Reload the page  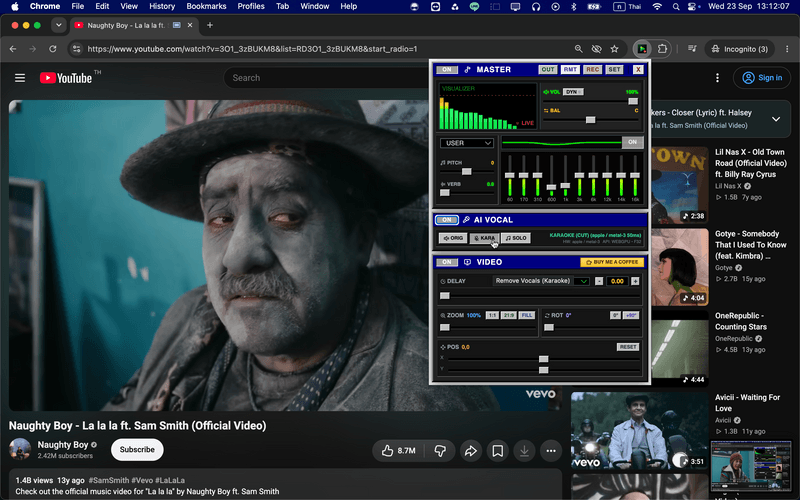pos(53,49)
